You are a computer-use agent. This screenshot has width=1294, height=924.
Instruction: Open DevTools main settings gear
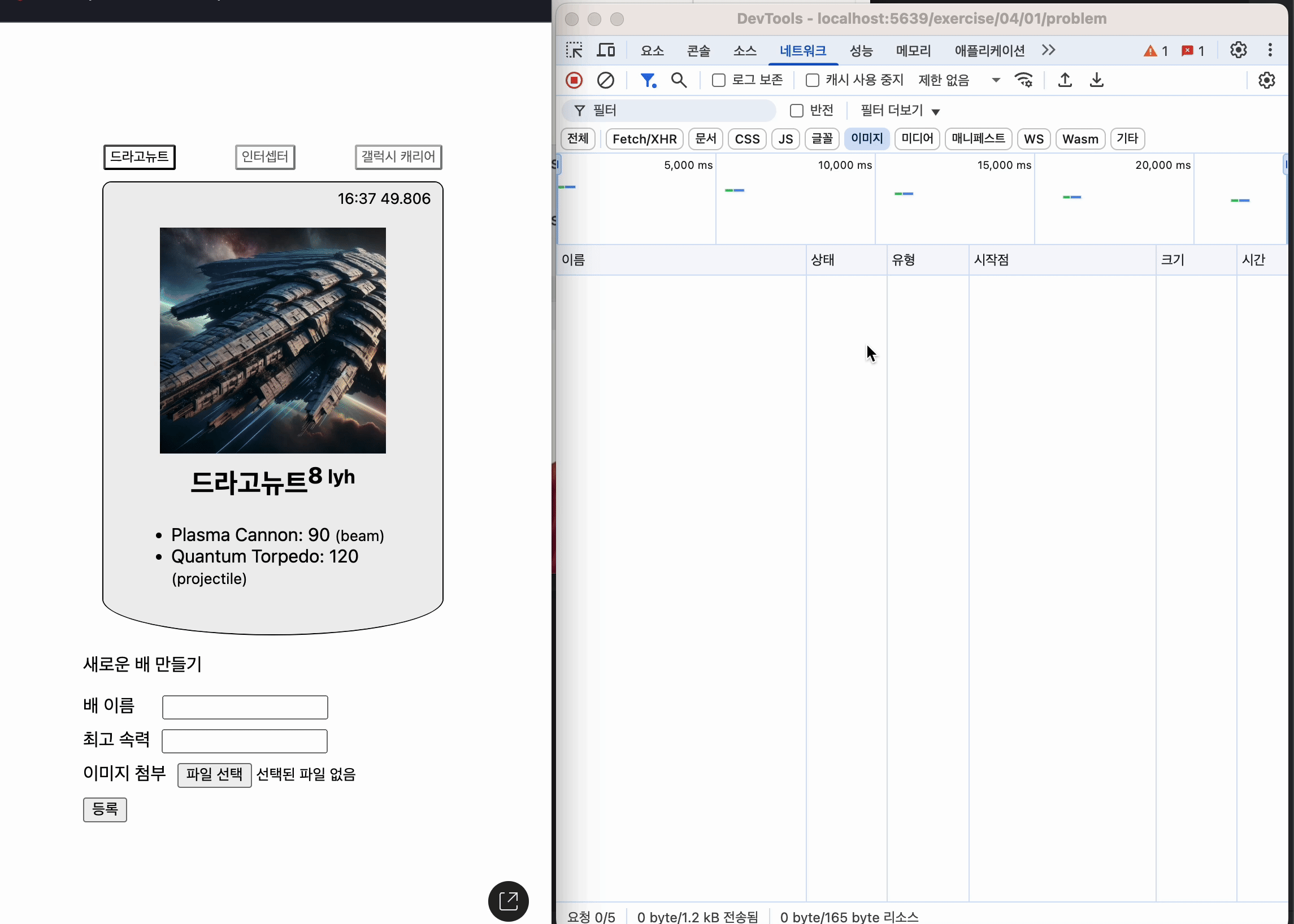1238,50
